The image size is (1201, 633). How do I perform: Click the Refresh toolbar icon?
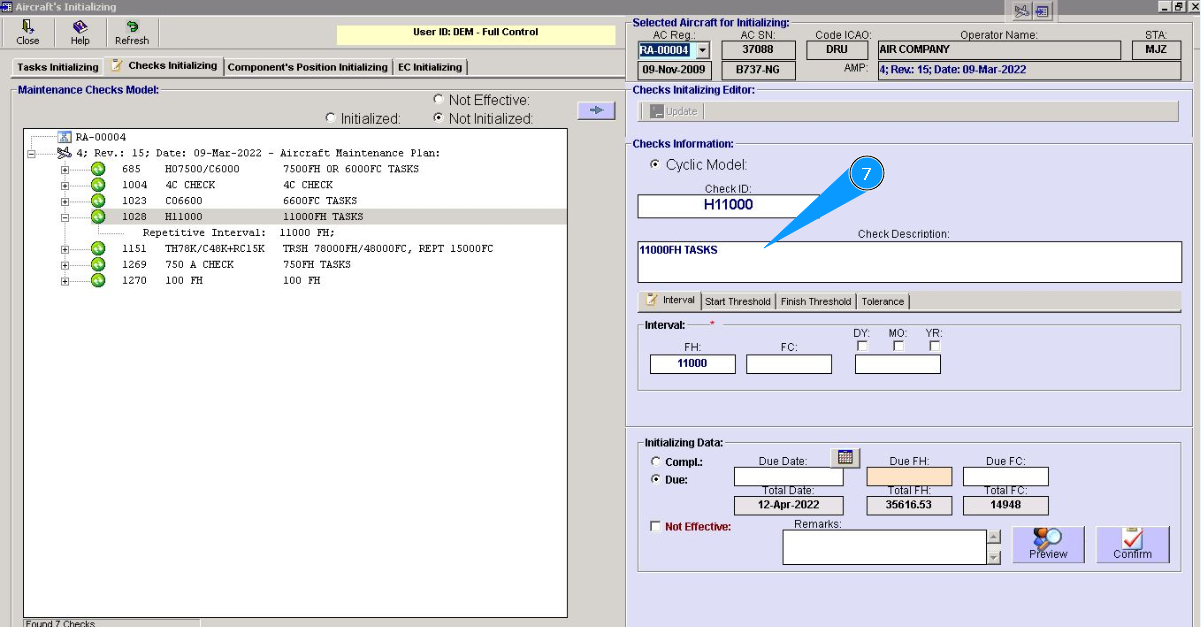click(131, 33)
